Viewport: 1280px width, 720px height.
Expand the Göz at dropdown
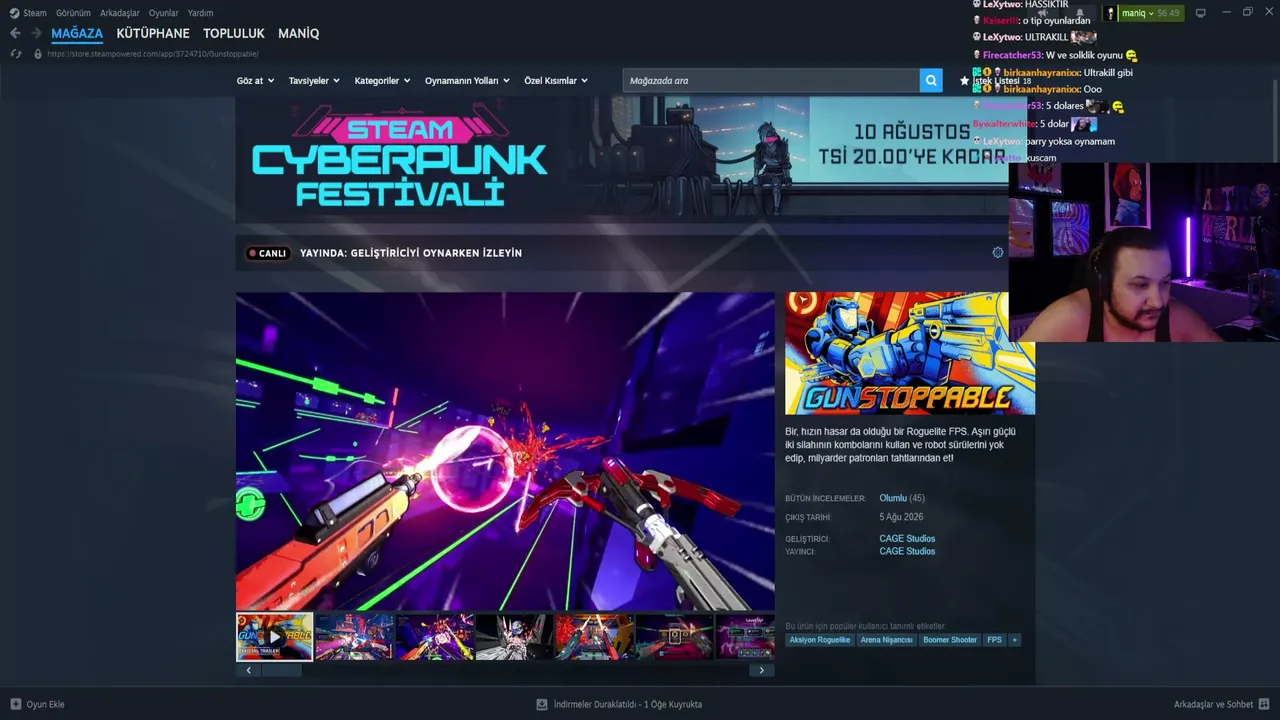pos(255,81)
